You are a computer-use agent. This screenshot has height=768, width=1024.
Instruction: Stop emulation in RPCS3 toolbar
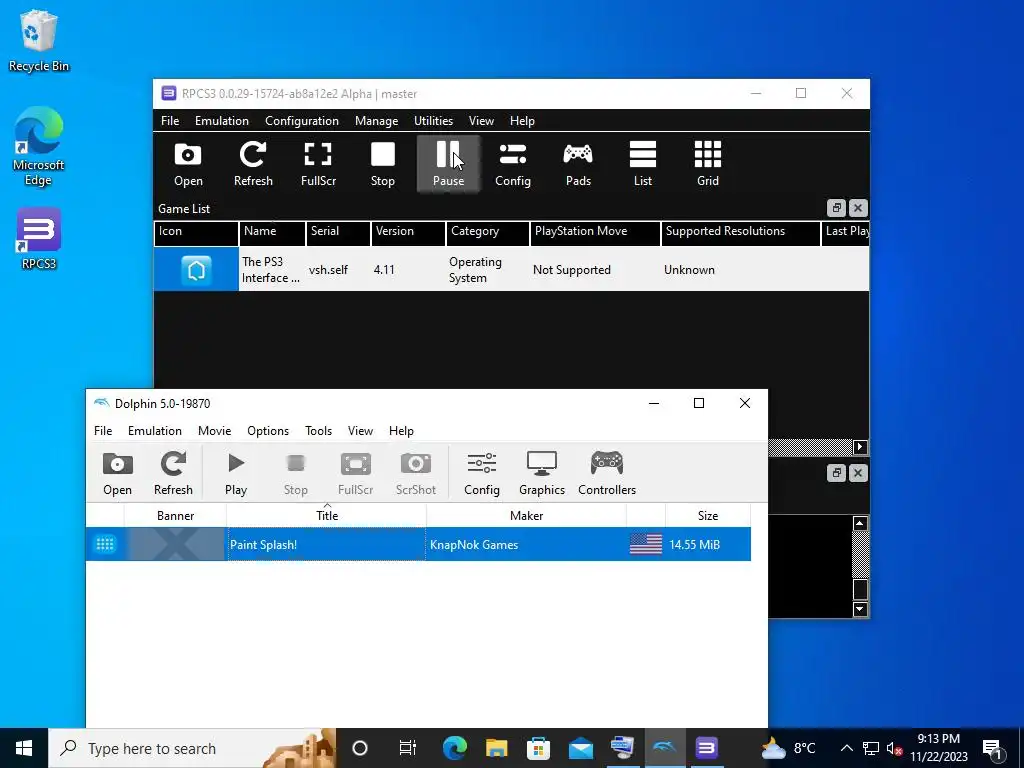[383, 165]
